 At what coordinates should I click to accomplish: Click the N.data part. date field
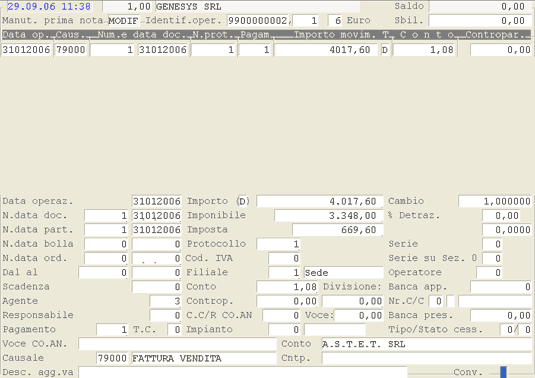pos(157,230)
